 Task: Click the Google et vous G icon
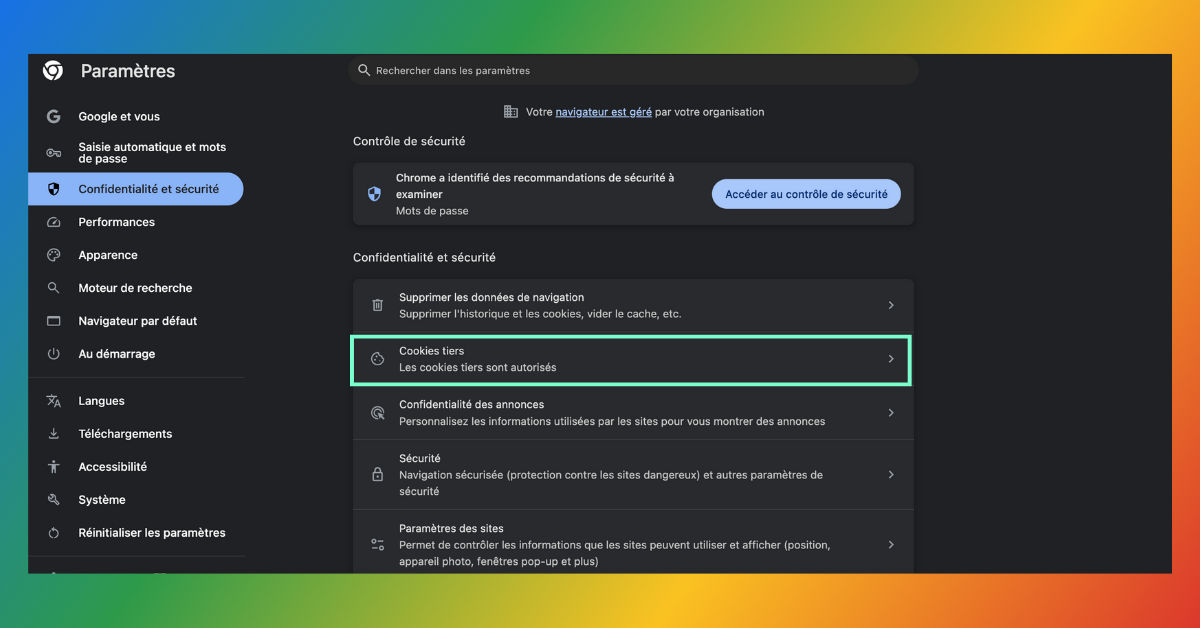(x=54, y=117)
